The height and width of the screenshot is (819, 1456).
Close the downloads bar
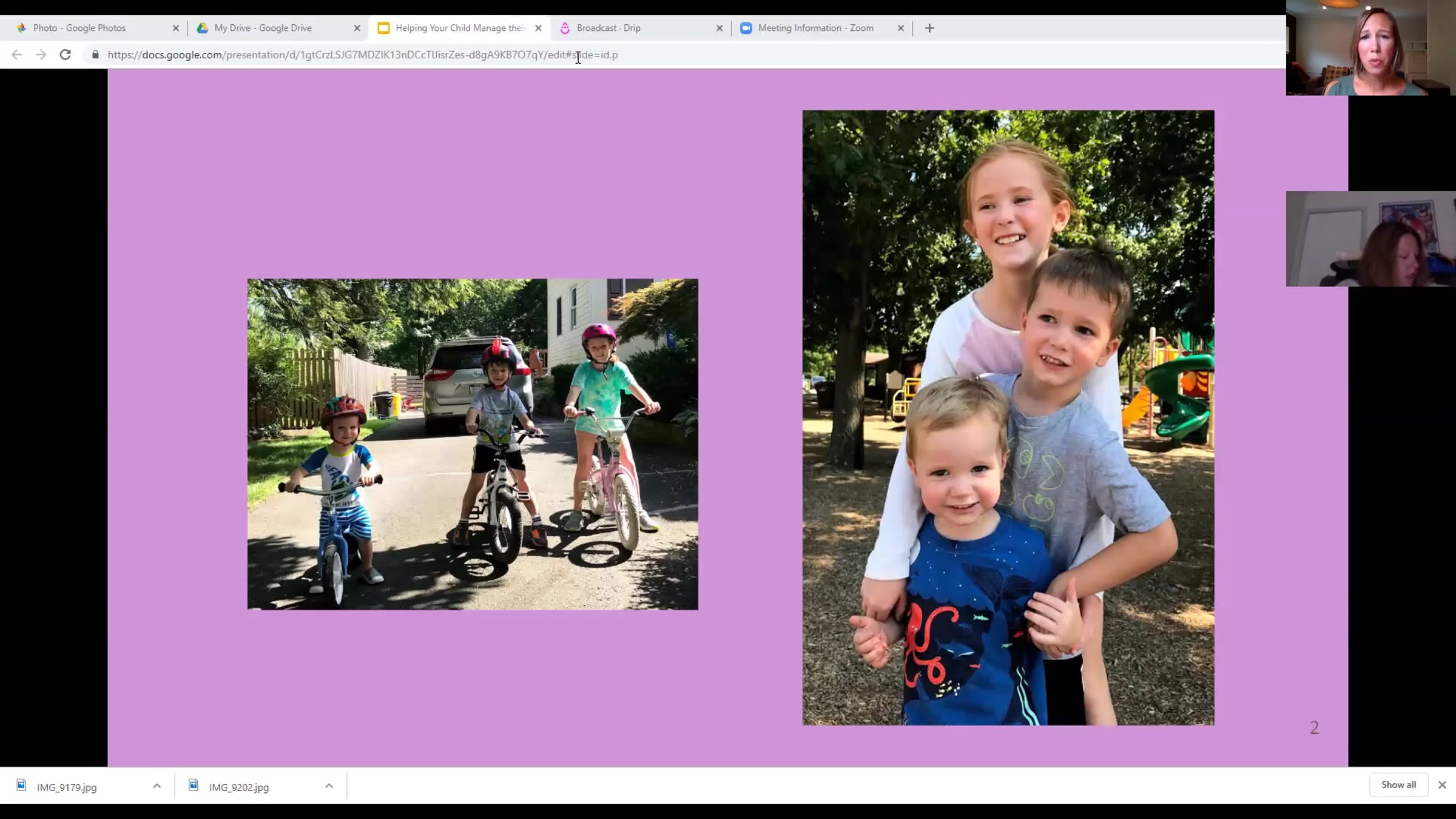(1442, 785)
